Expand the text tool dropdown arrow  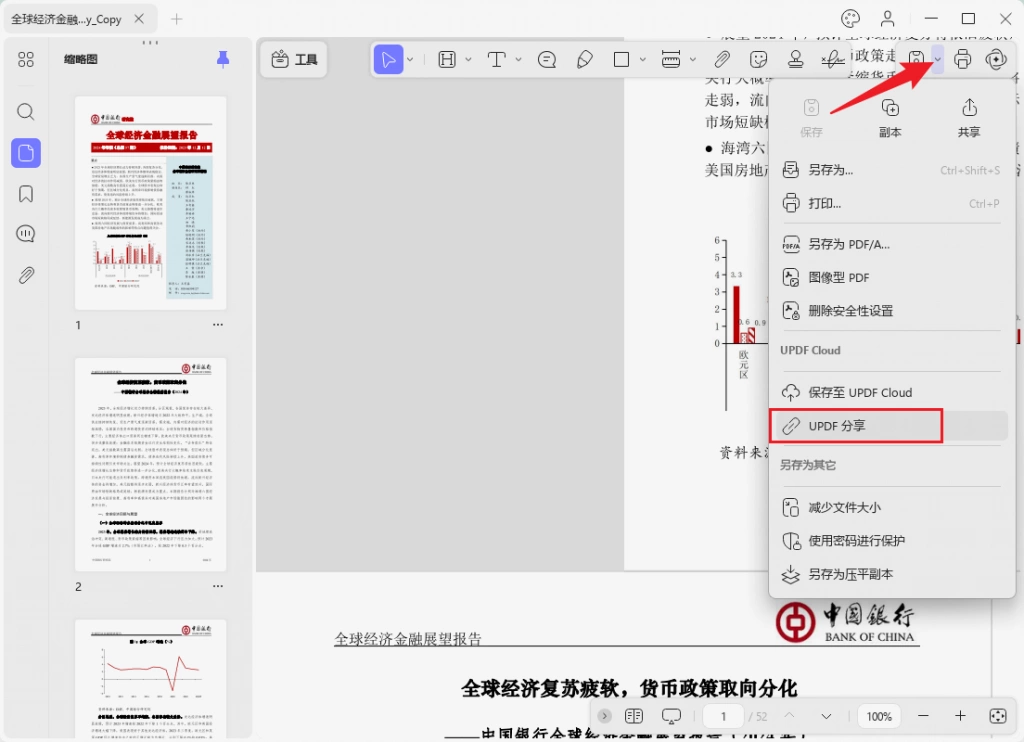pyautogui.click(x=519, y=59)
